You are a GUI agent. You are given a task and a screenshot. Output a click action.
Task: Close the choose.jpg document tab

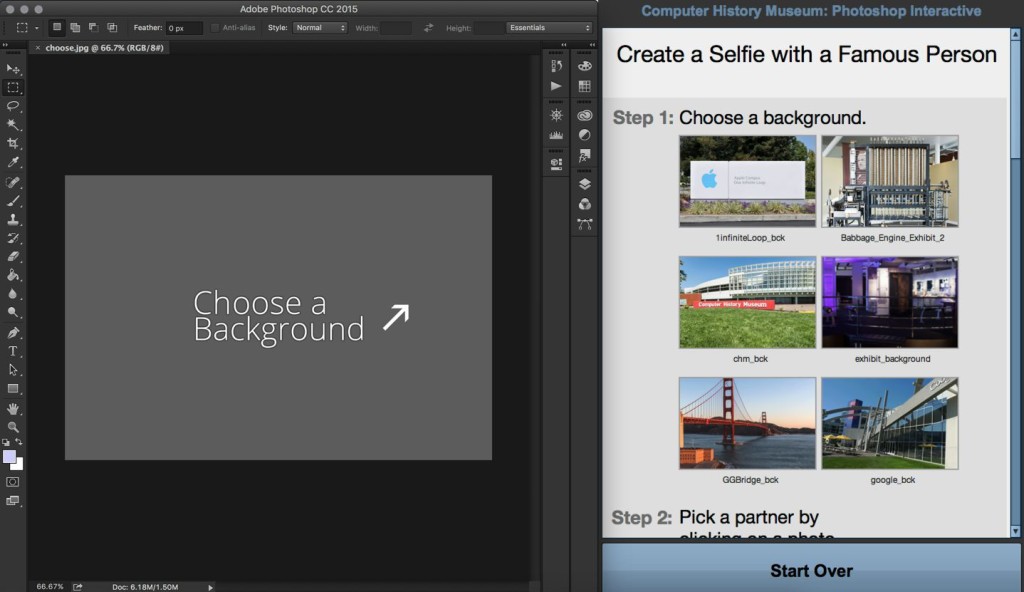click(x=37, y=48)
